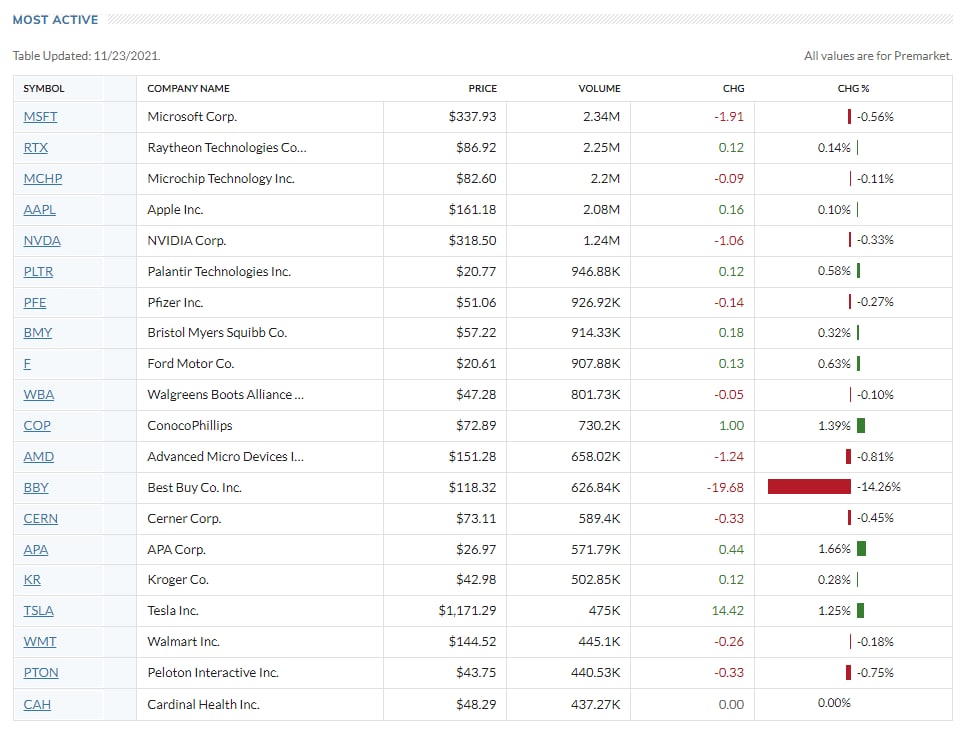Open the KR symbol link
The height and width of the screenshot is (737, 968).
[x=32, y=580]
